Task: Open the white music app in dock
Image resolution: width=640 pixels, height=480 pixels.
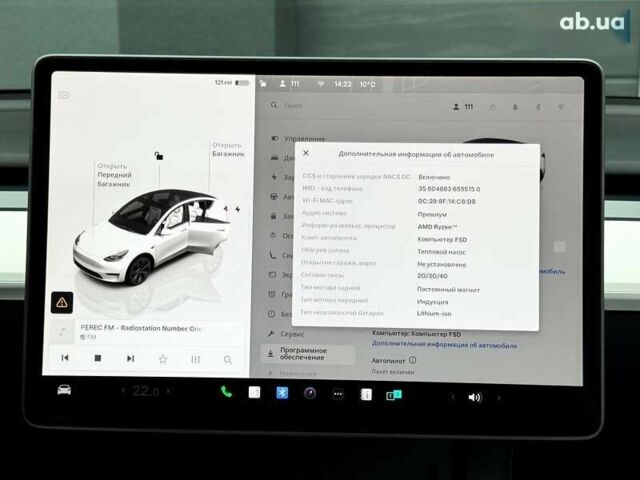Action: coord(254,392)
